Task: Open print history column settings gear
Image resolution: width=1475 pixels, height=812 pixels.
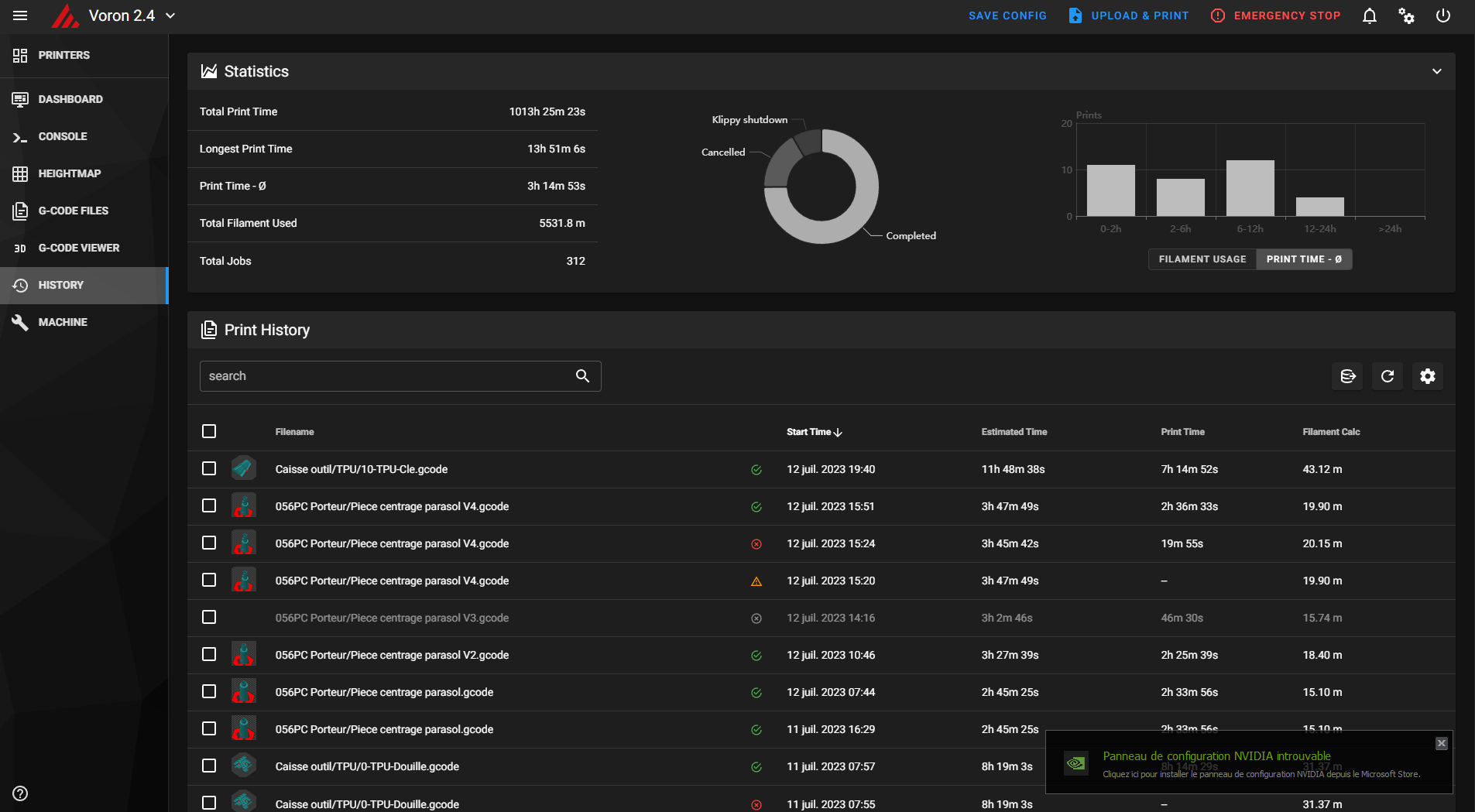Action: (x=1428, y=376)
